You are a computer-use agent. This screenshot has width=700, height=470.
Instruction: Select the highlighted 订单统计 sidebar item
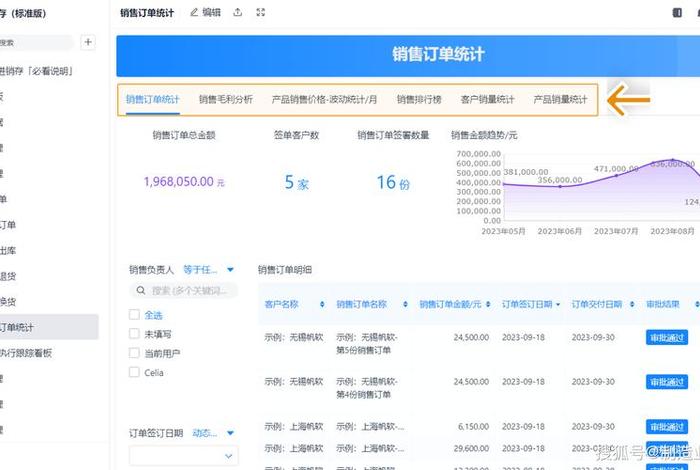click(49, 327)
